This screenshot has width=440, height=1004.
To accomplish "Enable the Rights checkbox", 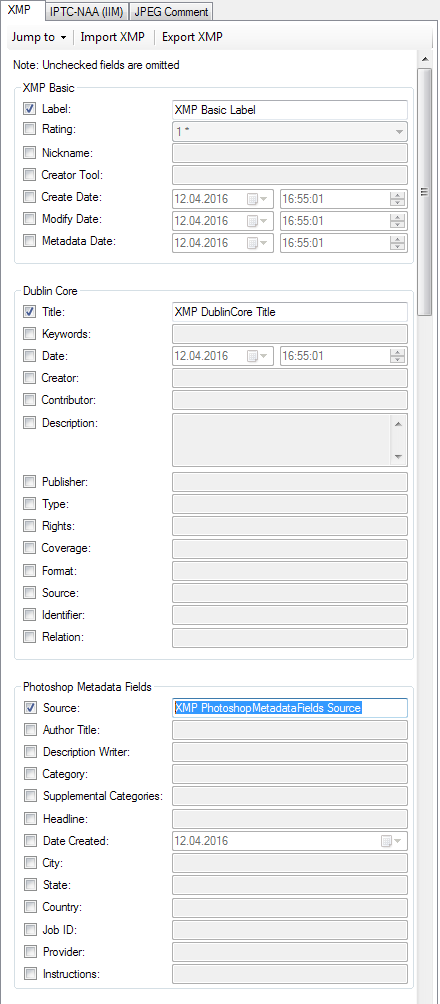I will (x=29, y=526).
